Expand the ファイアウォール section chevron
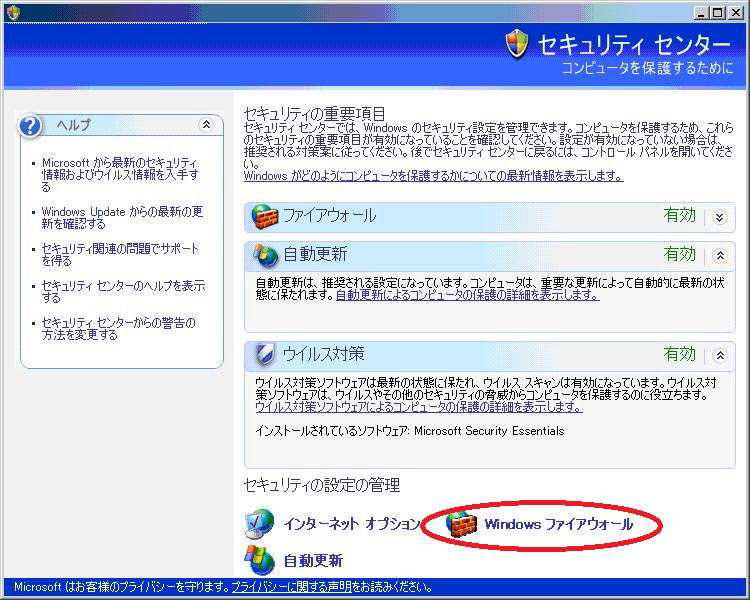750x600 pixels. point(719,218)
